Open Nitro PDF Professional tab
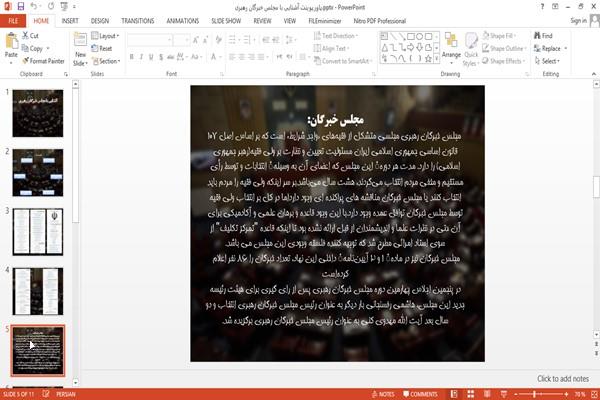The width and height of the screenshot is (600, 400). pos(380,21)
